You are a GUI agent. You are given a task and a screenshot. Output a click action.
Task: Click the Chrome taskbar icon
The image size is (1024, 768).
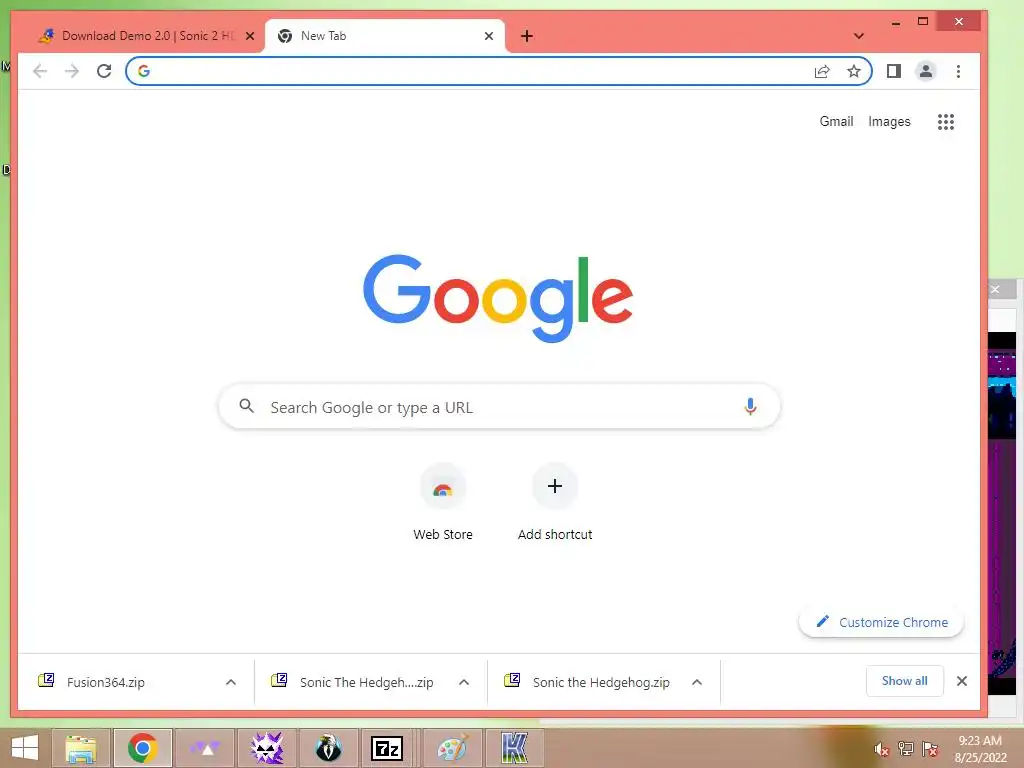click(142, 748)
